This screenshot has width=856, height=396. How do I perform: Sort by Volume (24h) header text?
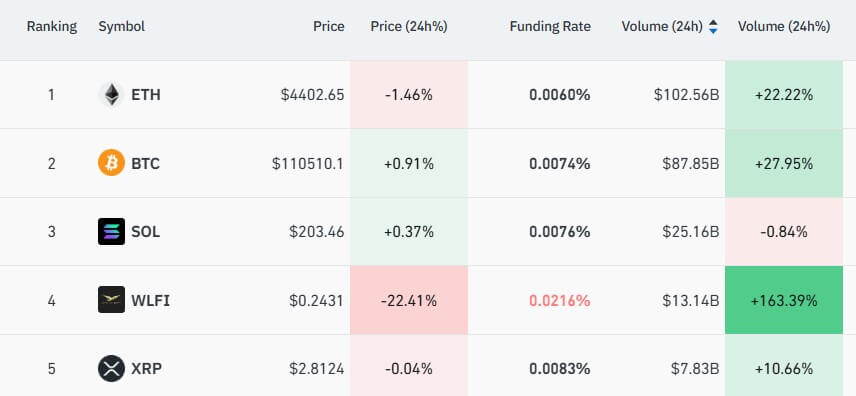coord(662,26)
